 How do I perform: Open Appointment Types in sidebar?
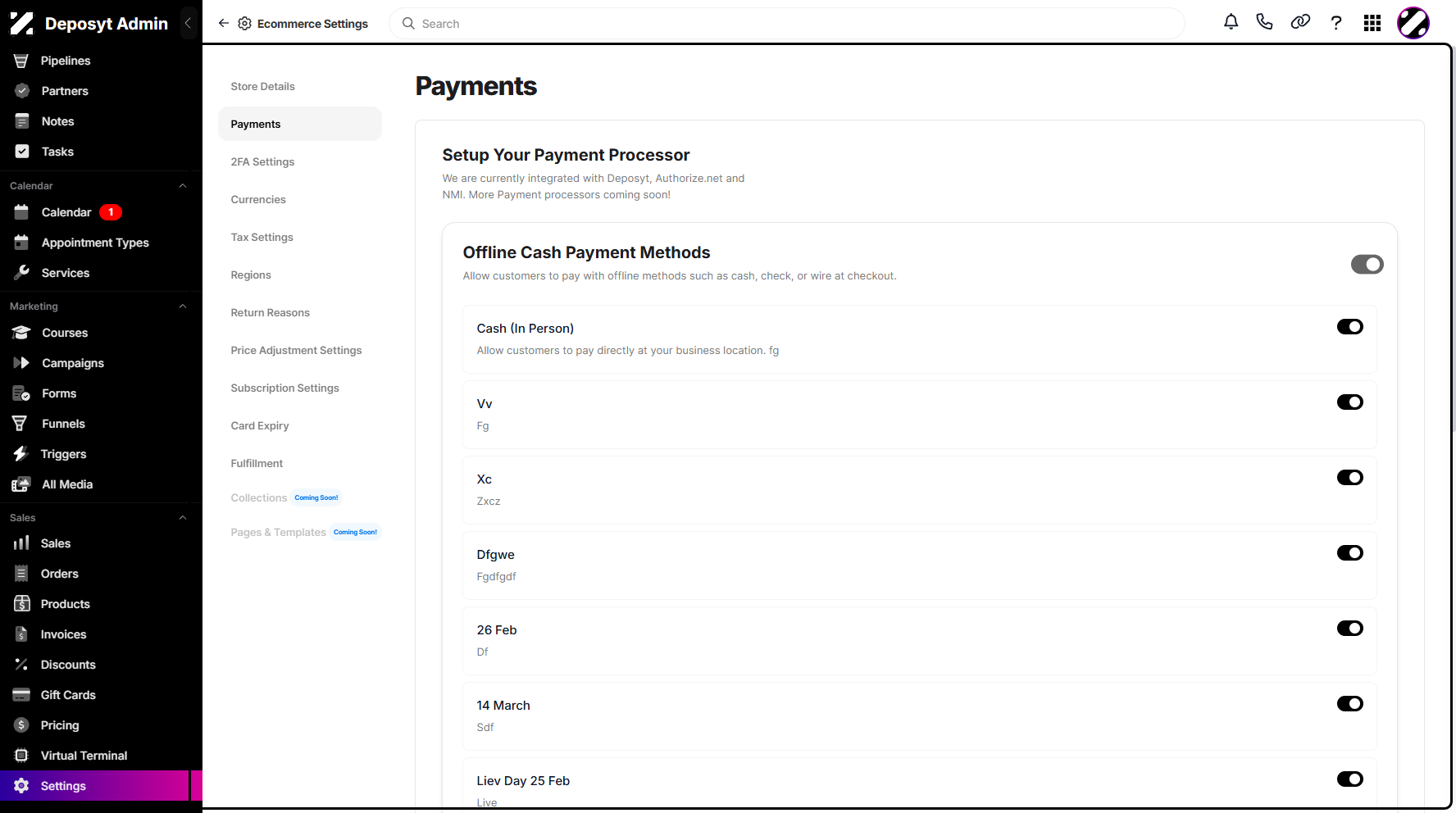95,243
